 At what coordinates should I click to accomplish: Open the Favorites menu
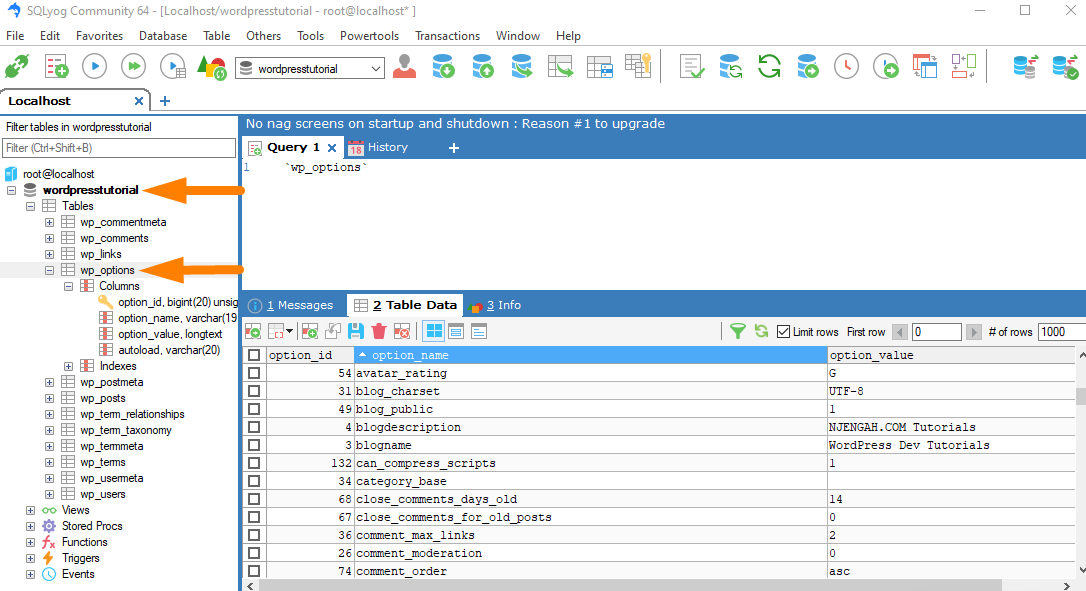[99, 35]
